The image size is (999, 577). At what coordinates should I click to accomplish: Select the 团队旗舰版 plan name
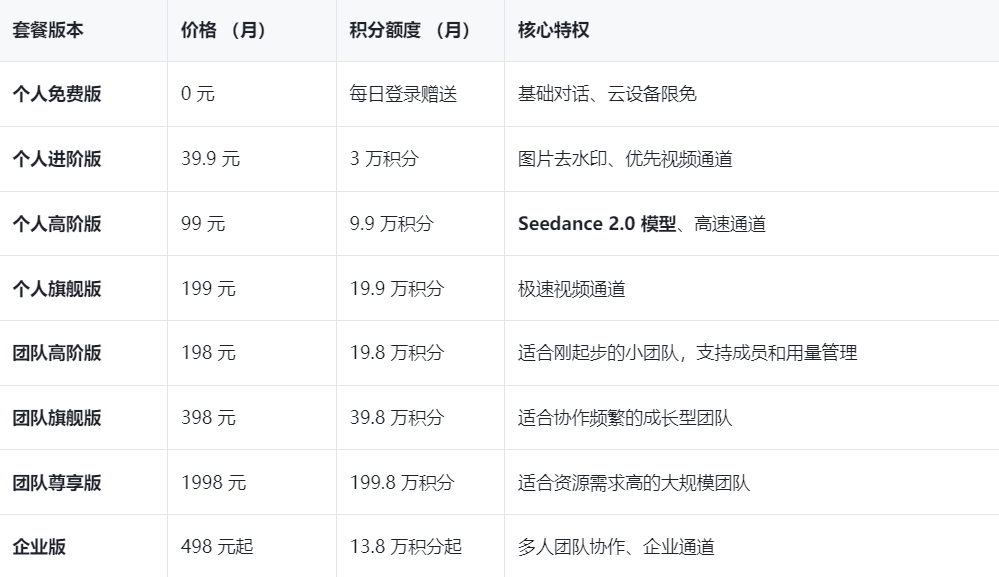point(57,418)
